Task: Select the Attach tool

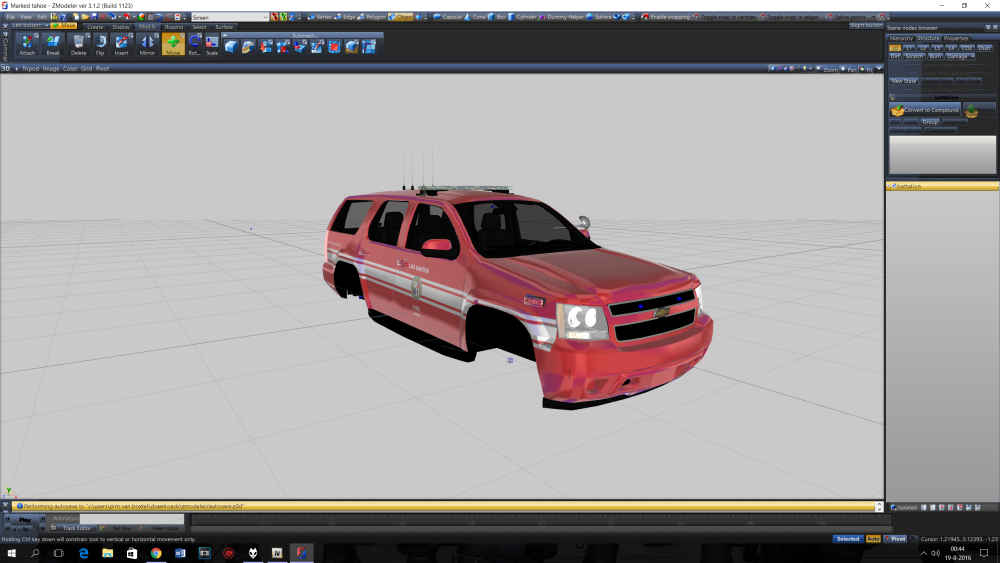Action: coord(27,43)
